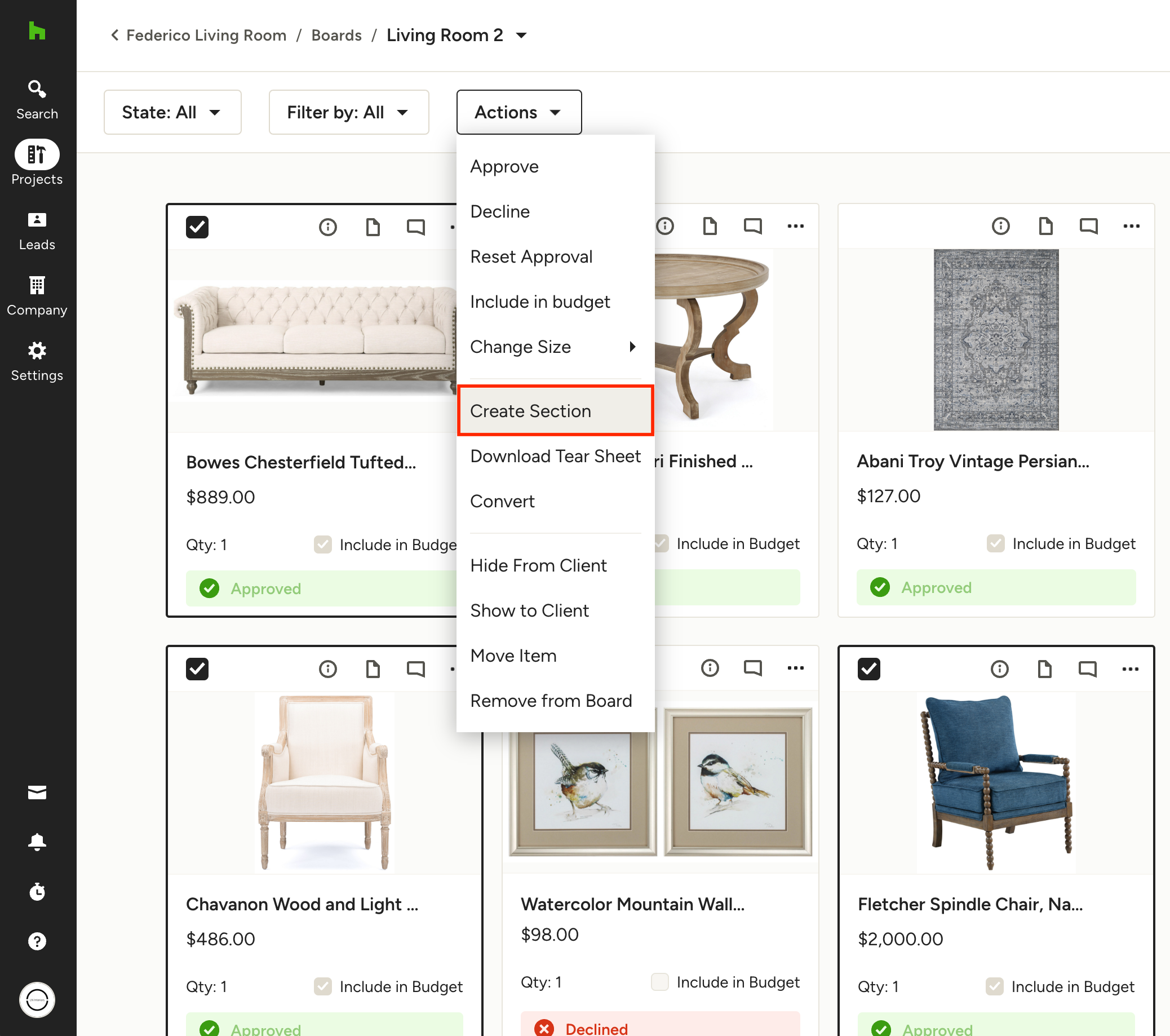Viewport: 1170px width, 1036px height.
Task: Click the document icon on Chavanon chair card
Action: (x=373, y=668)
